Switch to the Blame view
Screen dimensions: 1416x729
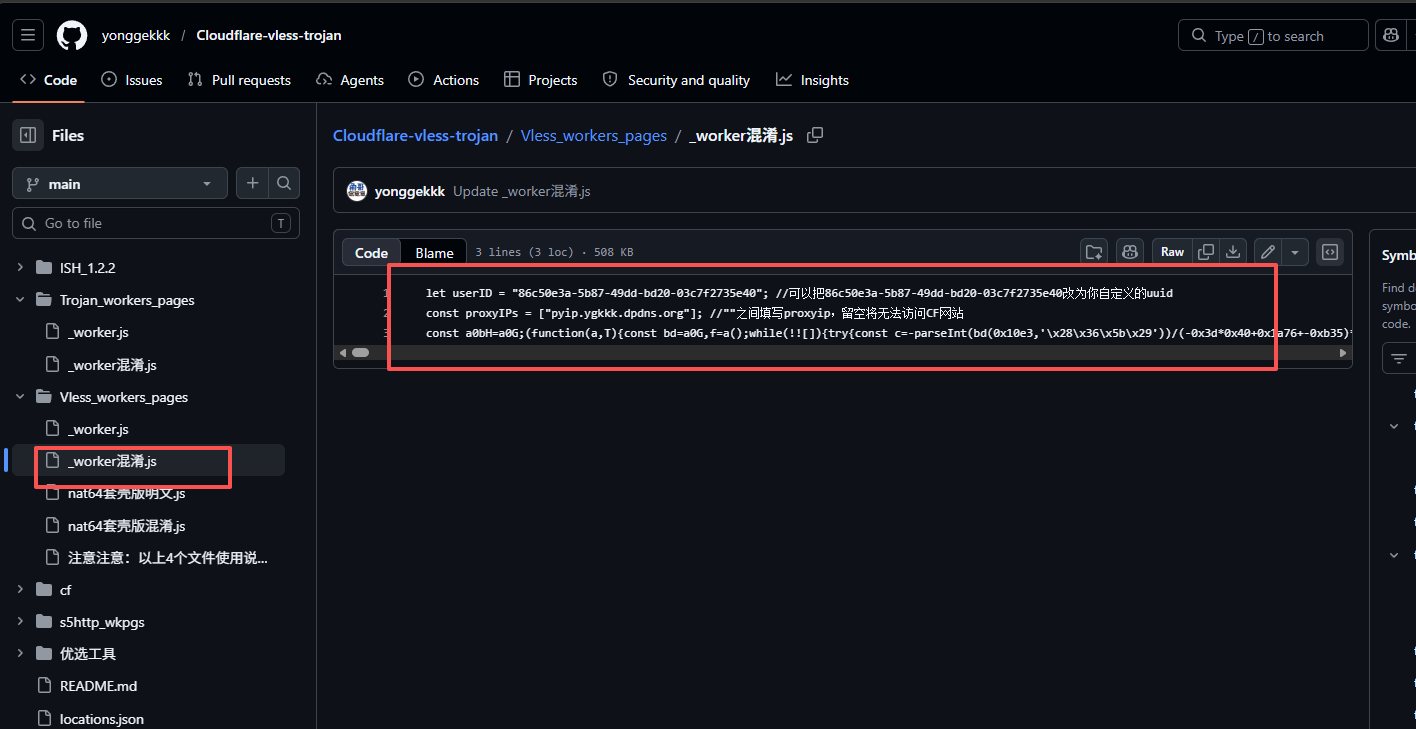pos(434,253)
